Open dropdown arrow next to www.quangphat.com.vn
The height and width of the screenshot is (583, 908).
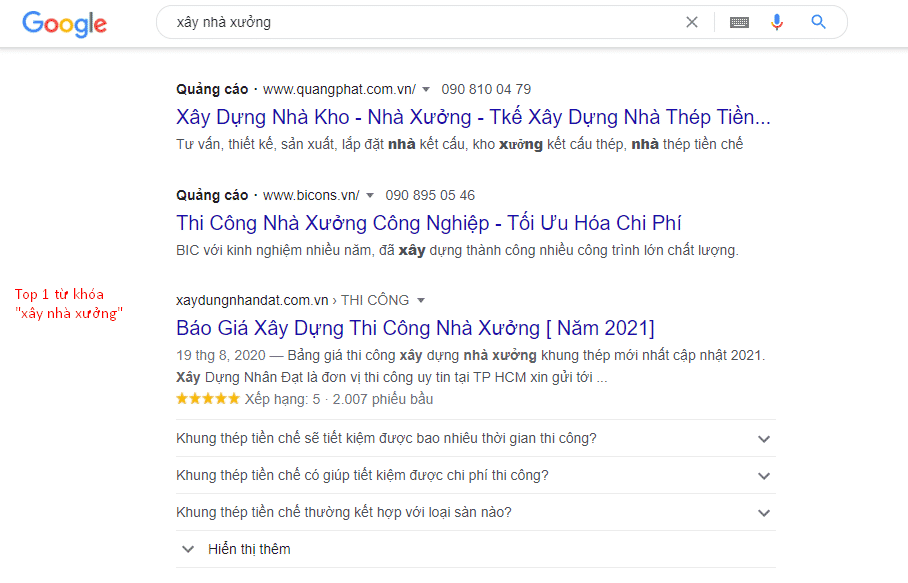tap(426, 89)
